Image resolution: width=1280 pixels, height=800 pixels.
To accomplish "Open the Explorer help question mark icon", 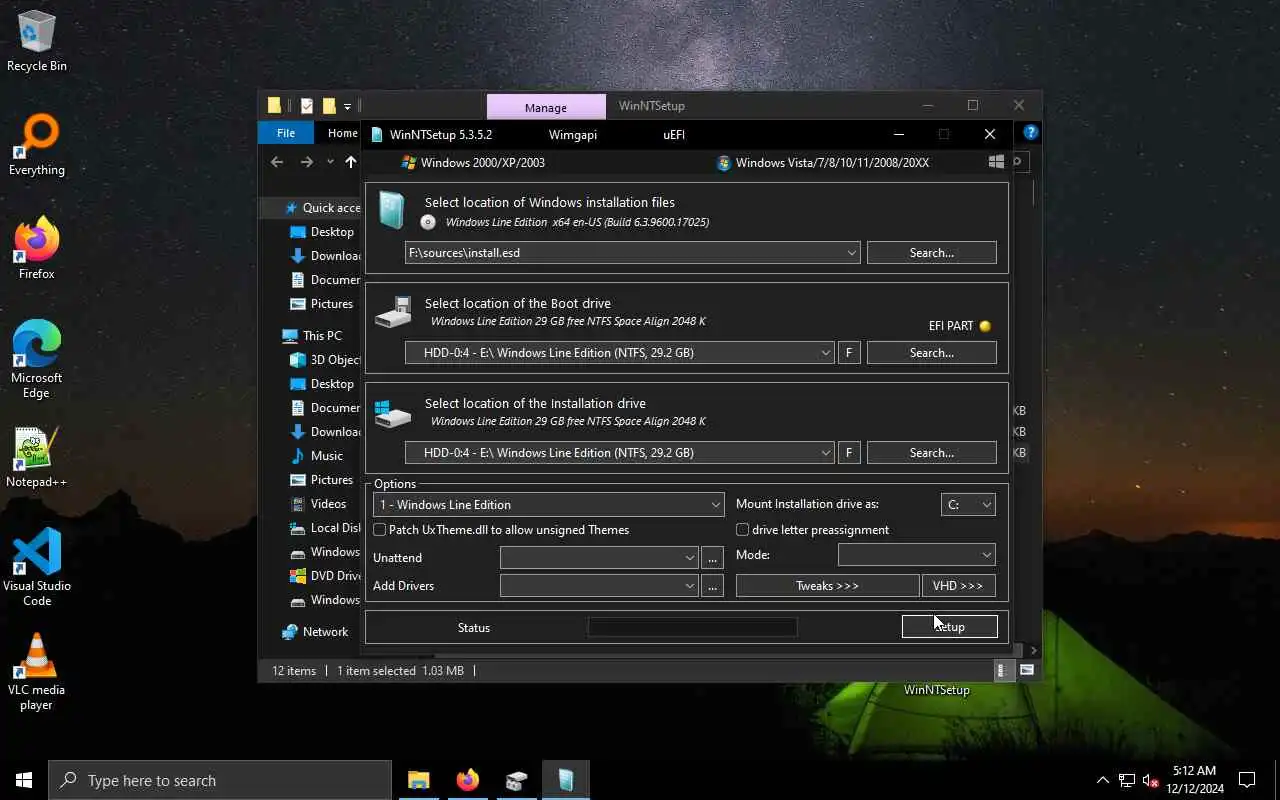I will [x=1030, y=132].
